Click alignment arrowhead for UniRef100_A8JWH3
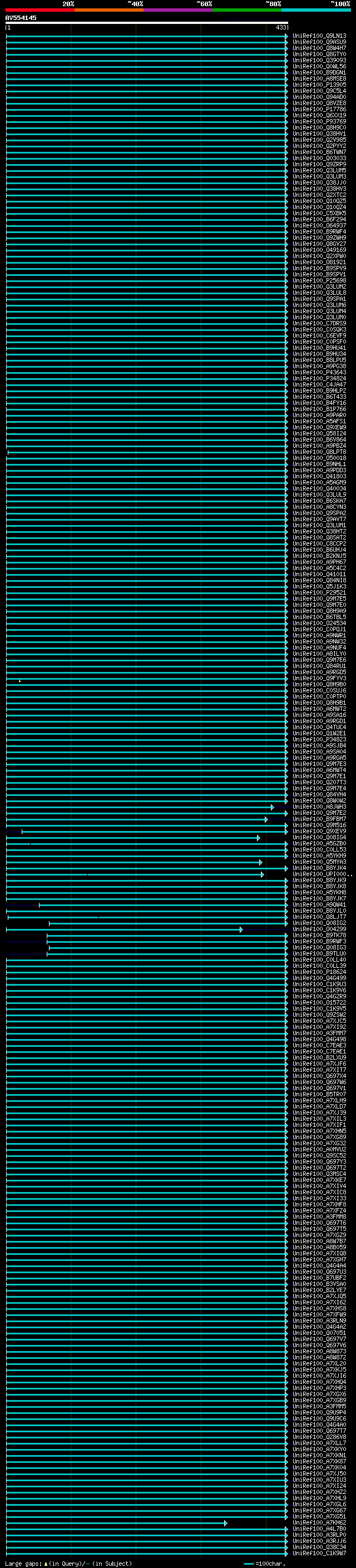 [x=273, y=807]
